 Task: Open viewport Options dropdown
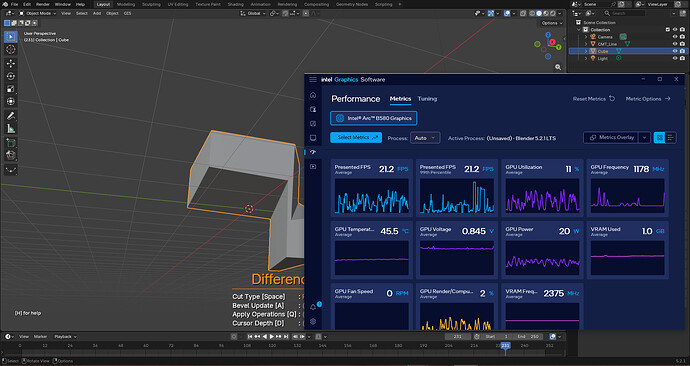coord(551,23)
